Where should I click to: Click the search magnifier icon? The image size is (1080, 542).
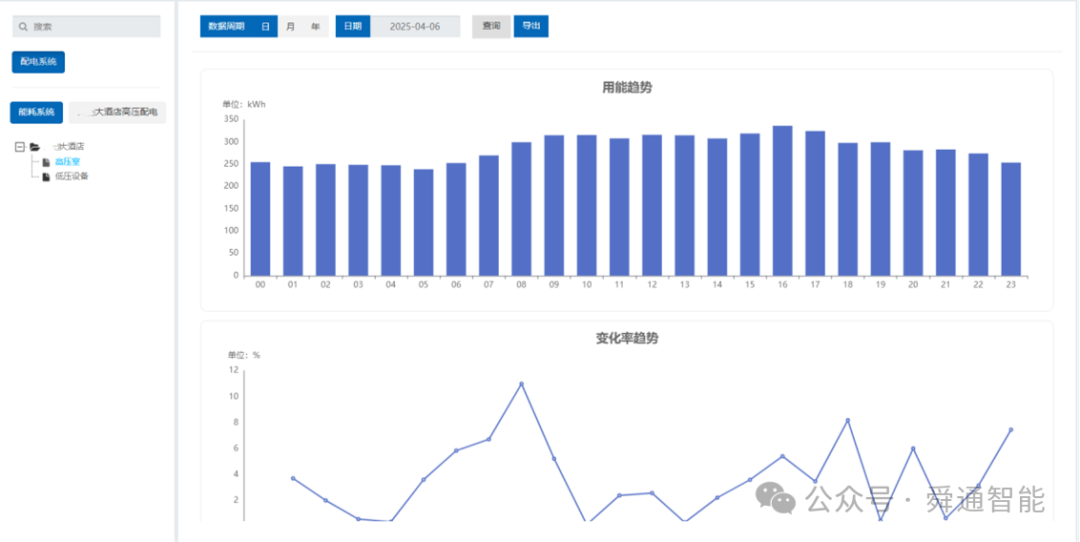(x=23, y=27)
